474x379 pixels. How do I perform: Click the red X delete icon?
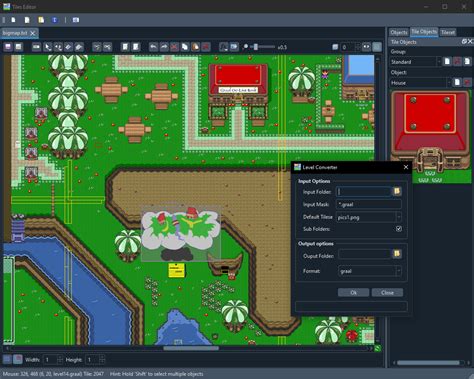pos(174,47)
